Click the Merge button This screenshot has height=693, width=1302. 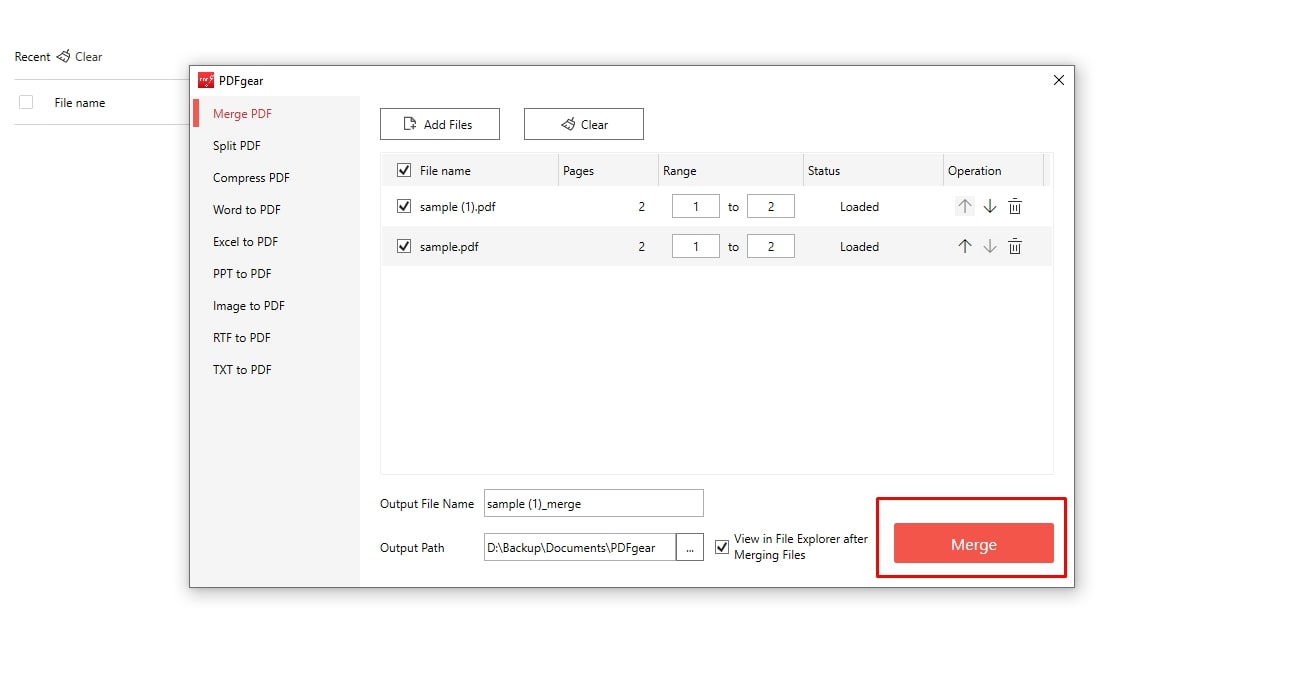(x=970, y=543)
